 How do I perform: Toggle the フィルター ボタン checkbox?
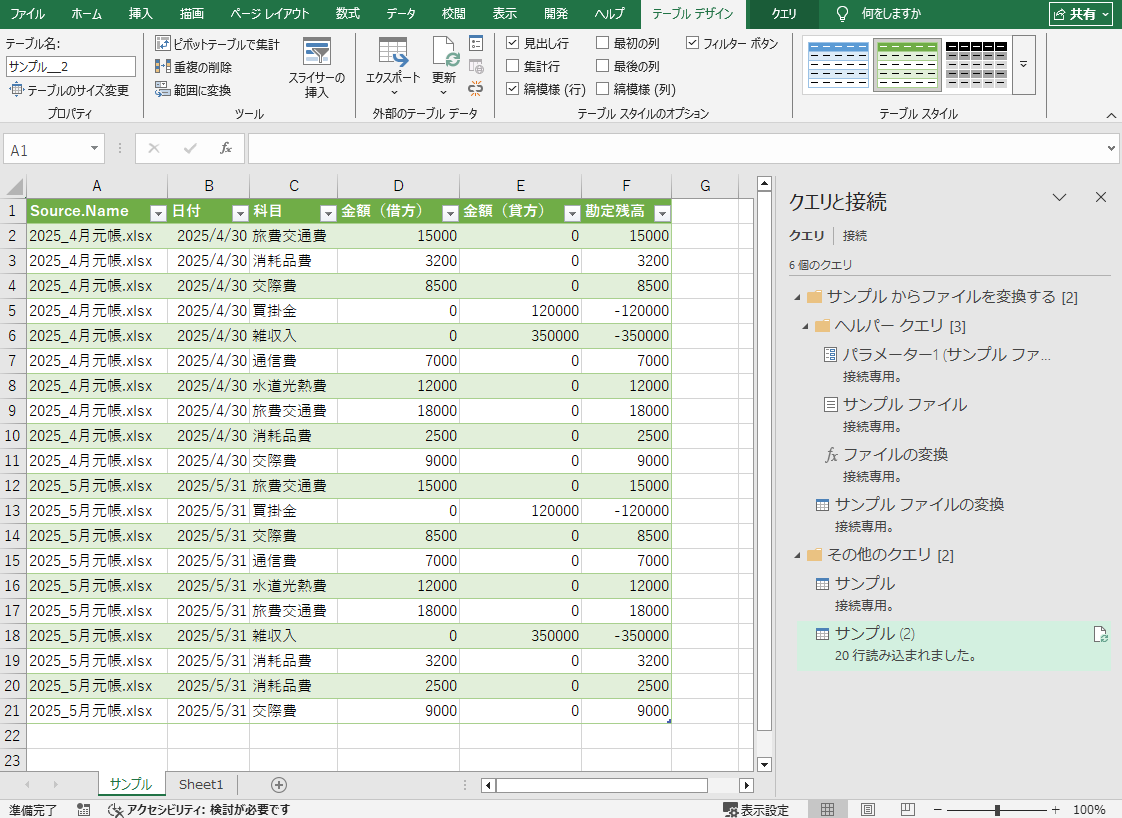point(693,44)
